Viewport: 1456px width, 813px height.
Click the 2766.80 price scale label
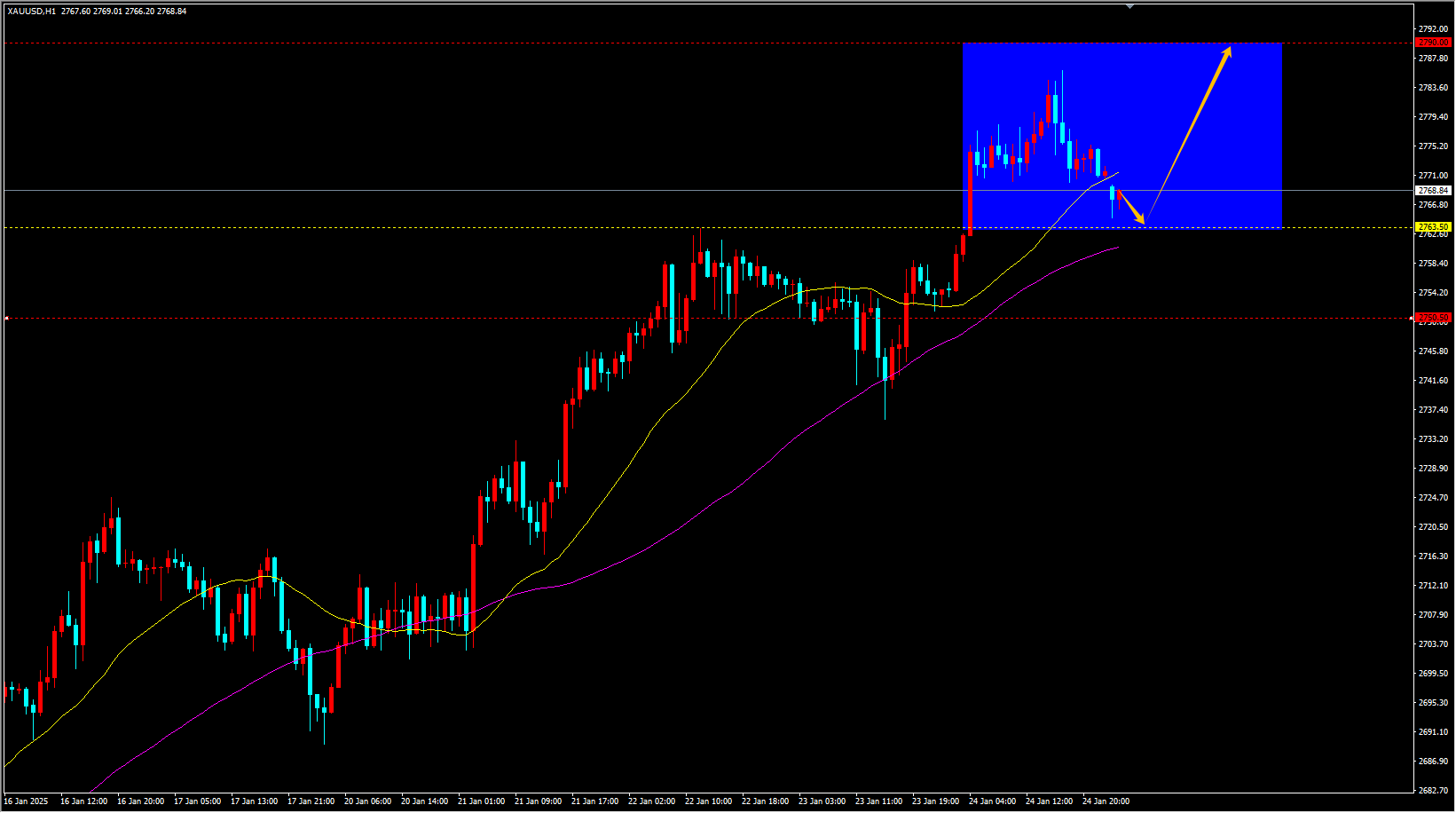point(1434,205)
